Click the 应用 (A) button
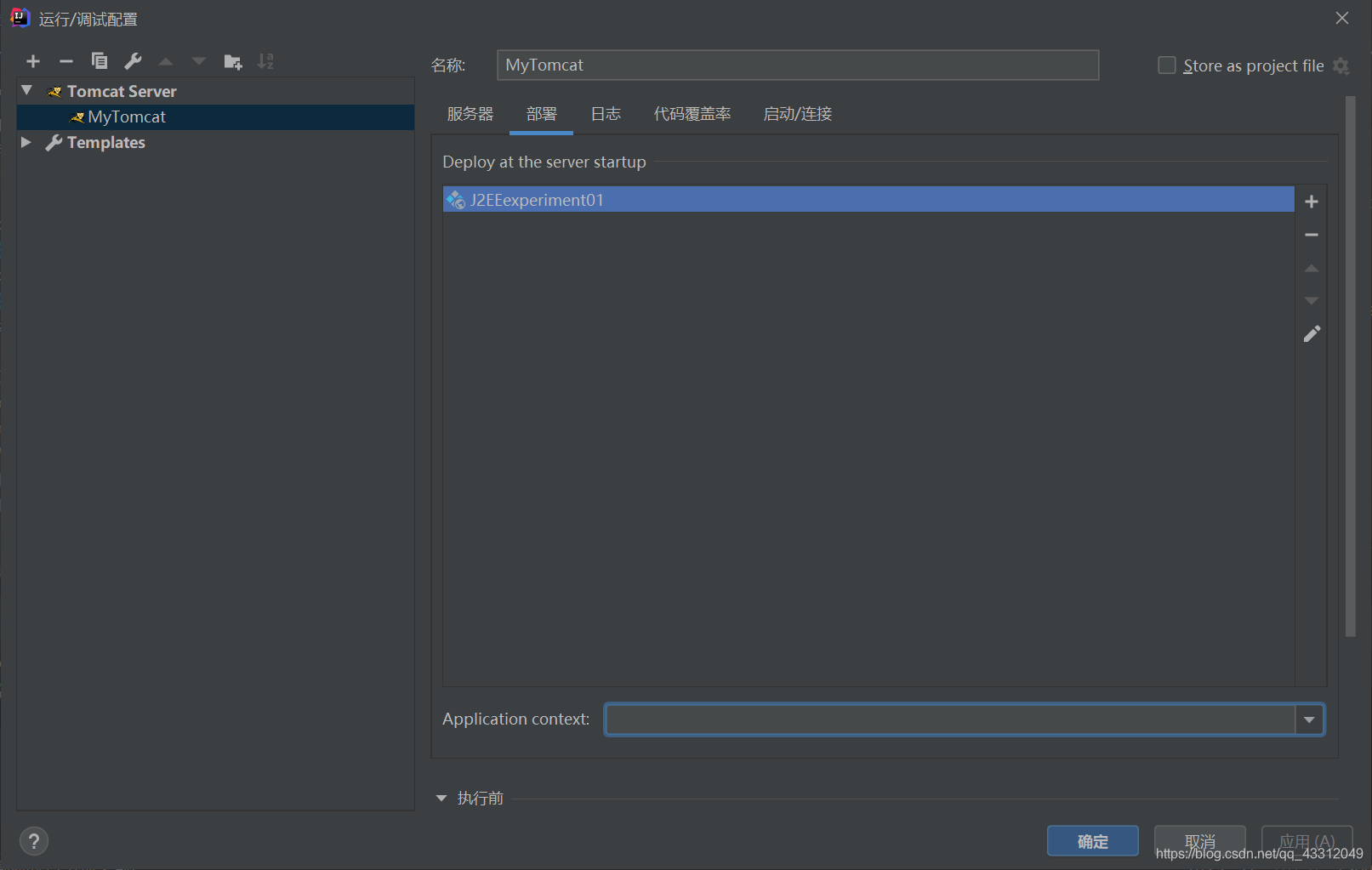The width and height of the screenshot is (1372, 870). (x=1307, y=841)
